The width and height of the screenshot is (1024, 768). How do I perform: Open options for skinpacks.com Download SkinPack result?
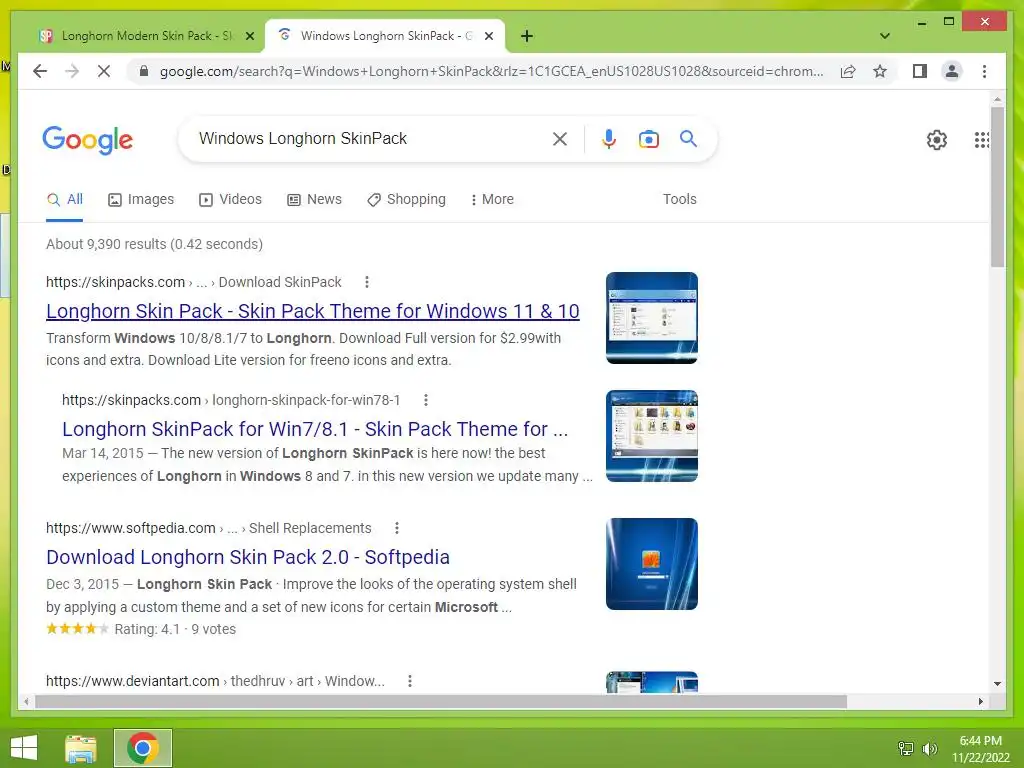[x=367, y=282]
